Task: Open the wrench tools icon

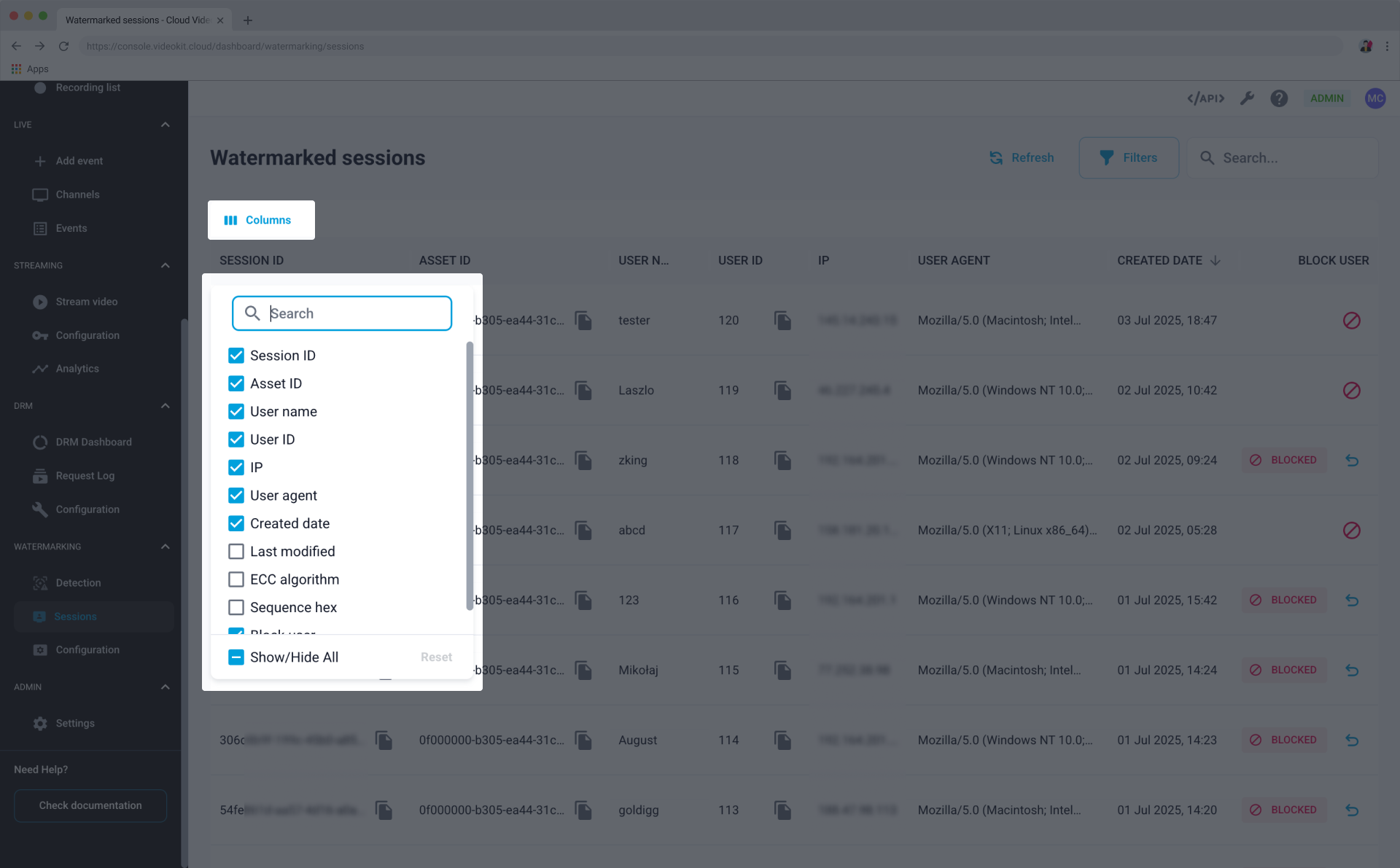Action: (x=1247, y=98)
